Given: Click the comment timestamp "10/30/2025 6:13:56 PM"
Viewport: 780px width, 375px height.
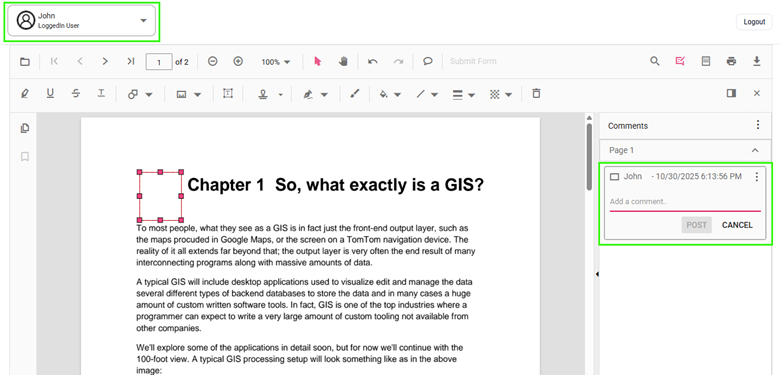Looking at the screenshot, I should [698, 177].
